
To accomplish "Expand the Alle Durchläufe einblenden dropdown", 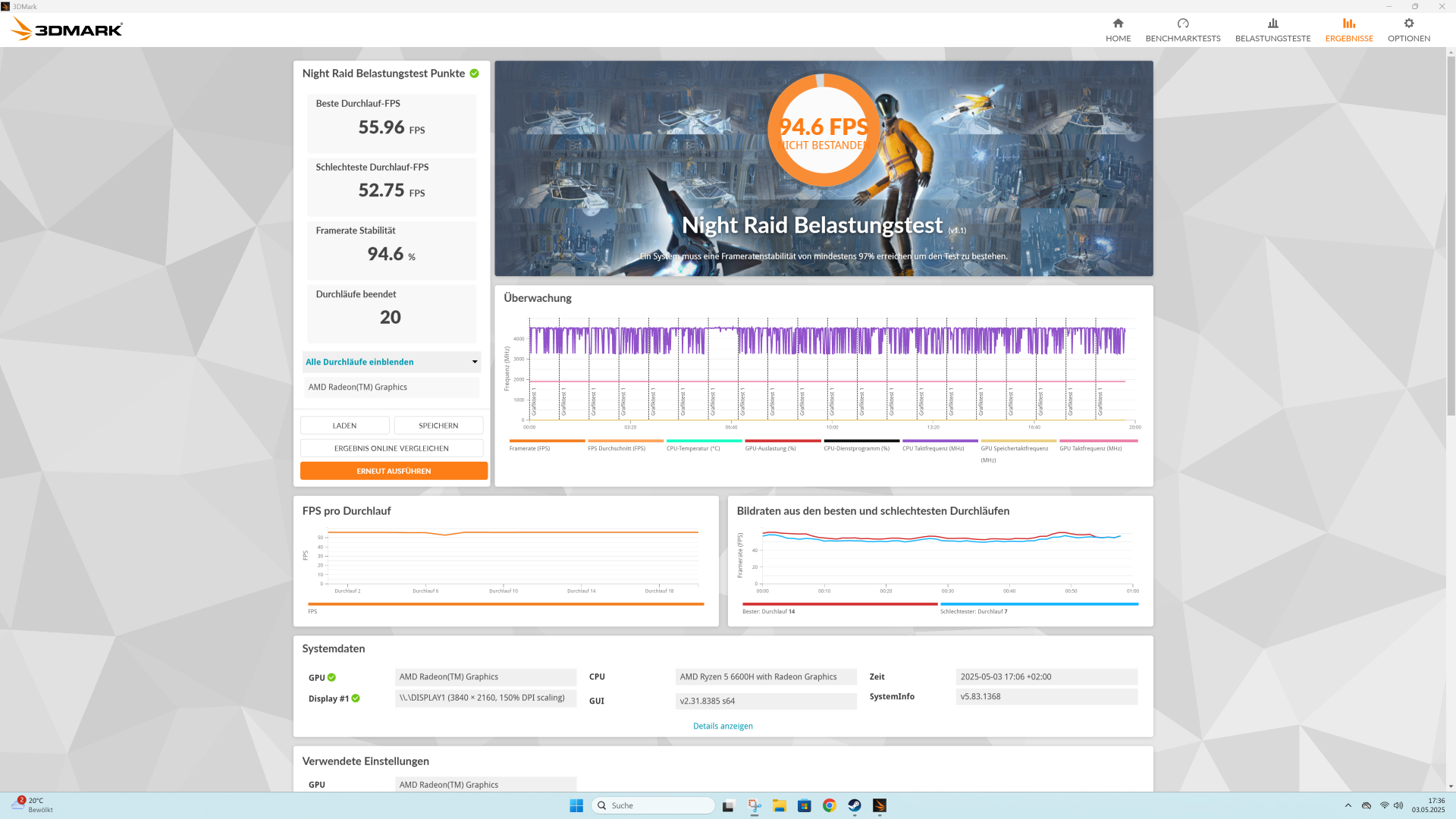I will point(391,362).
